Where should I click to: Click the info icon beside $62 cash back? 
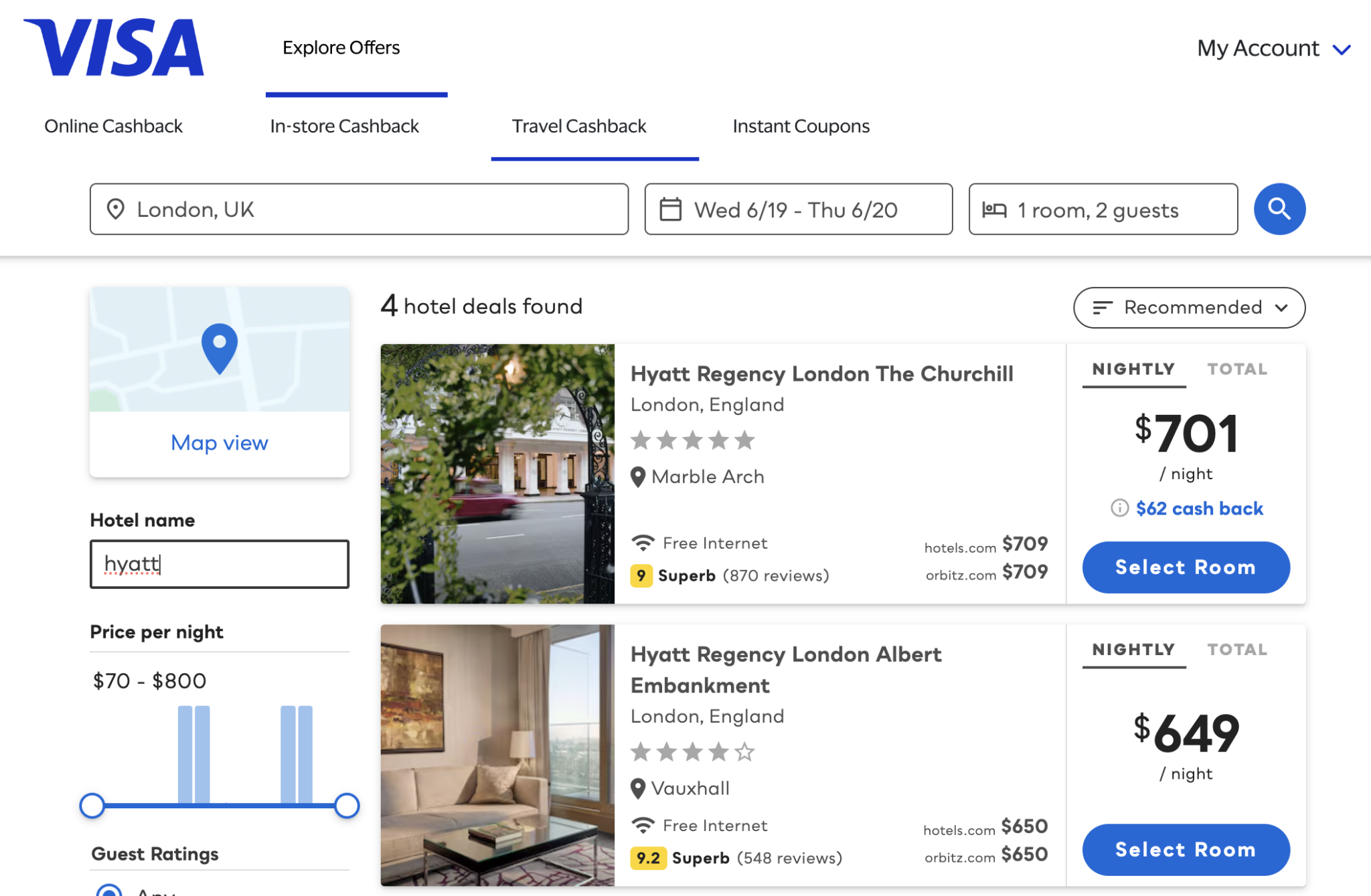click(1119, 508)
